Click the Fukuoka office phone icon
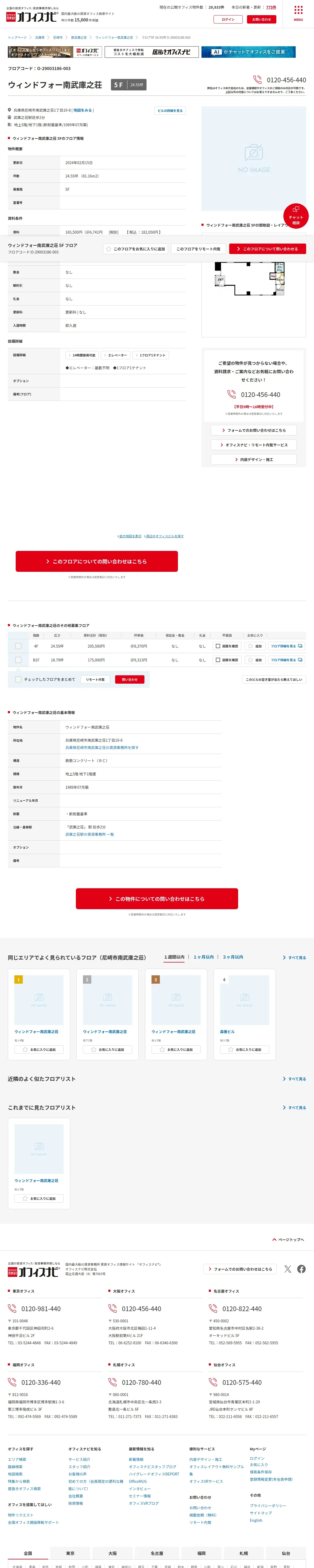 click(12, 1382)
